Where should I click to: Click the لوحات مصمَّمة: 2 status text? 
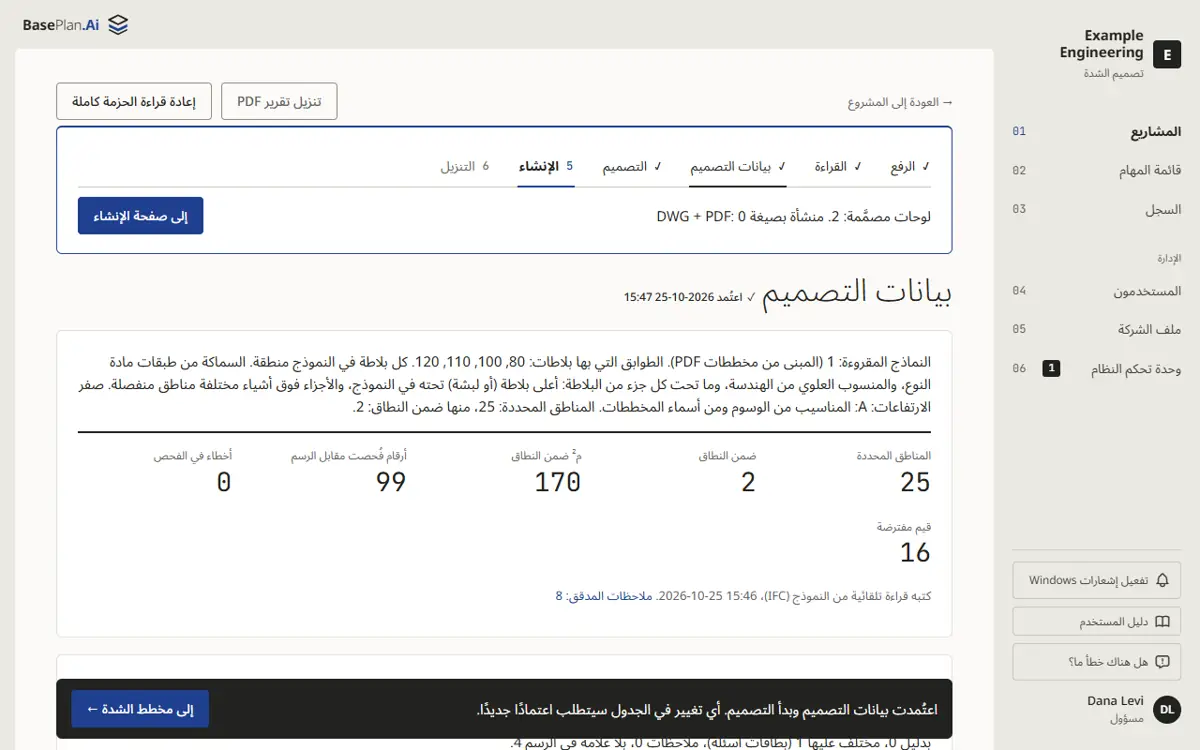point(794,216)
